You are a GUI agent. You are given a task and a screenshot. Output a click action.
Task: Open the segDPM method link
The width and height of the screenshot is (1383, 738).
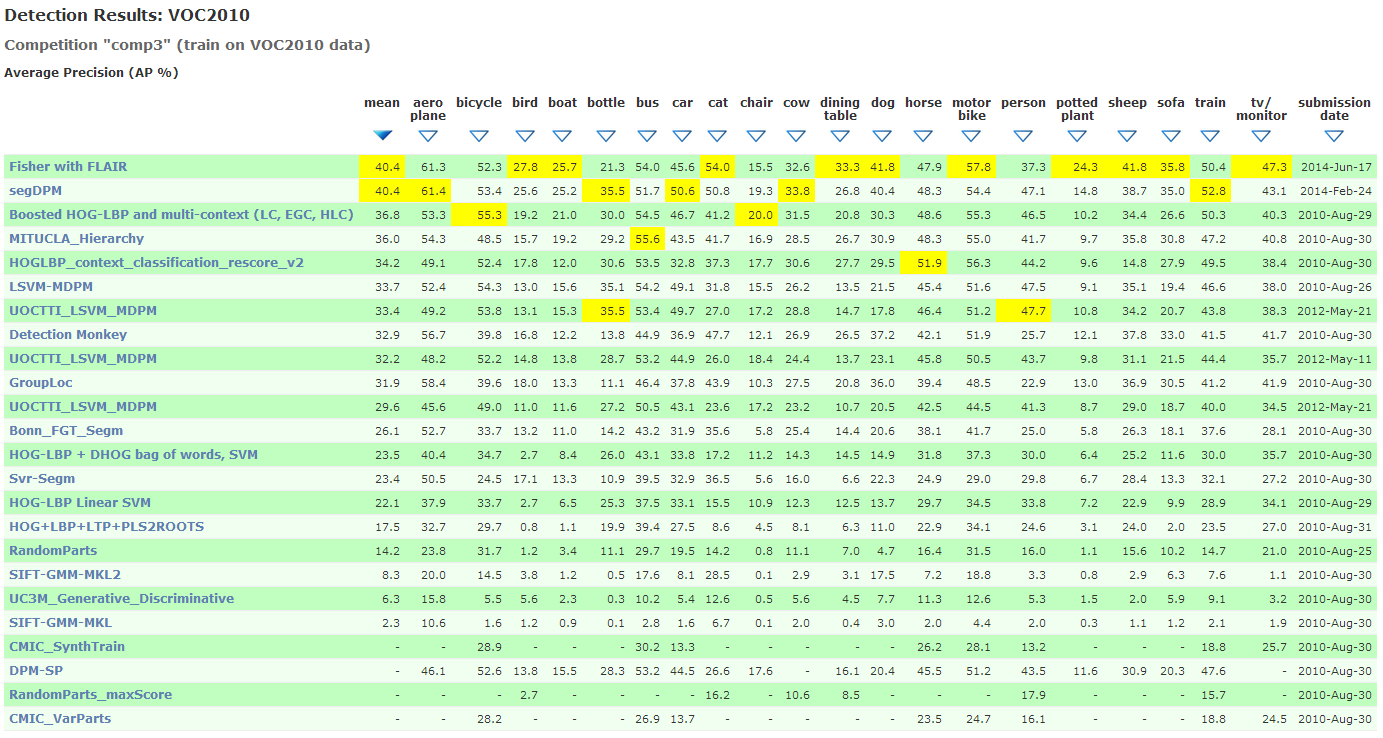coord(35,191)
